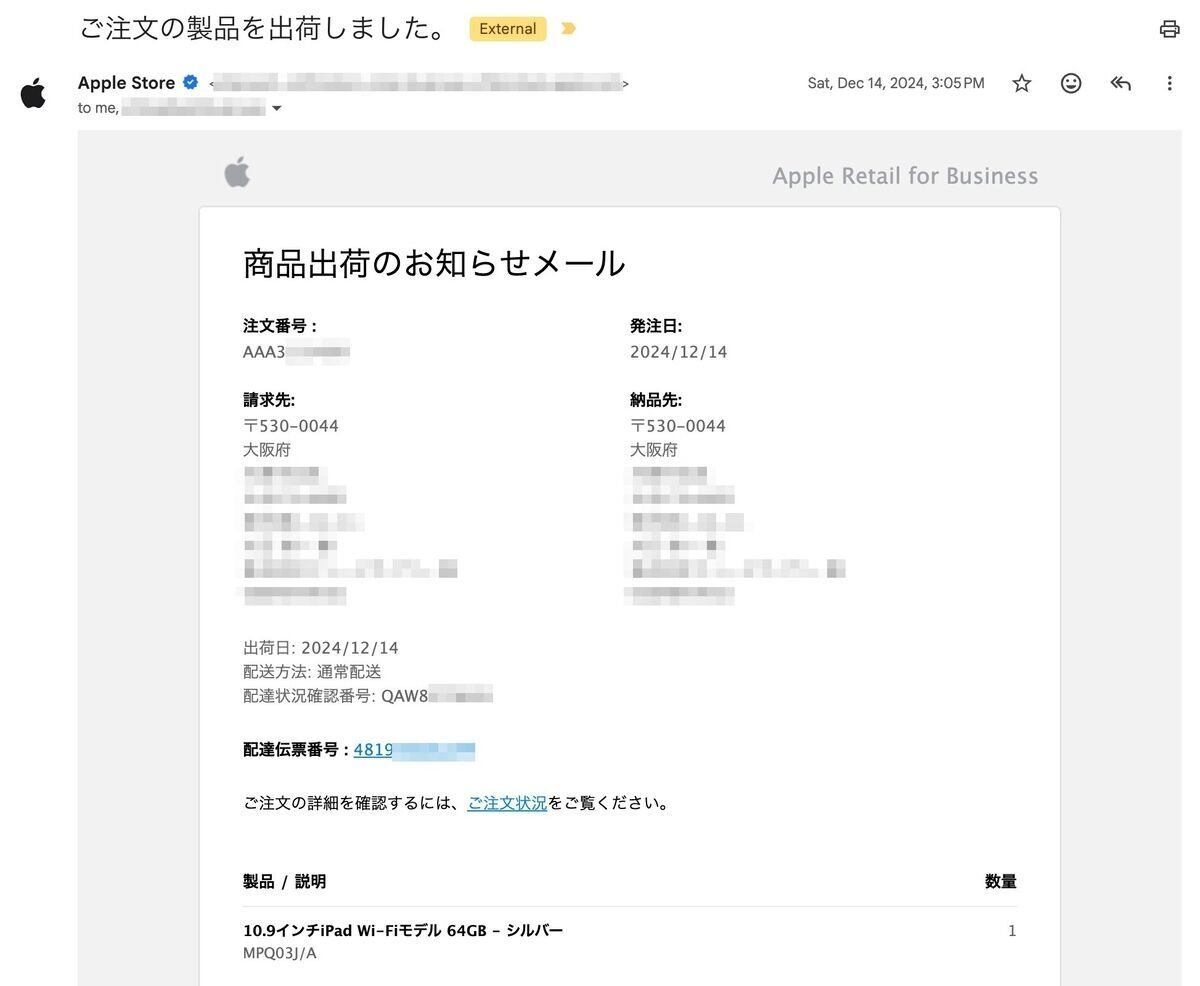Print this email via printer icon
The width and height of the screenshot is (1200, 986).
tap(1169, 29)
